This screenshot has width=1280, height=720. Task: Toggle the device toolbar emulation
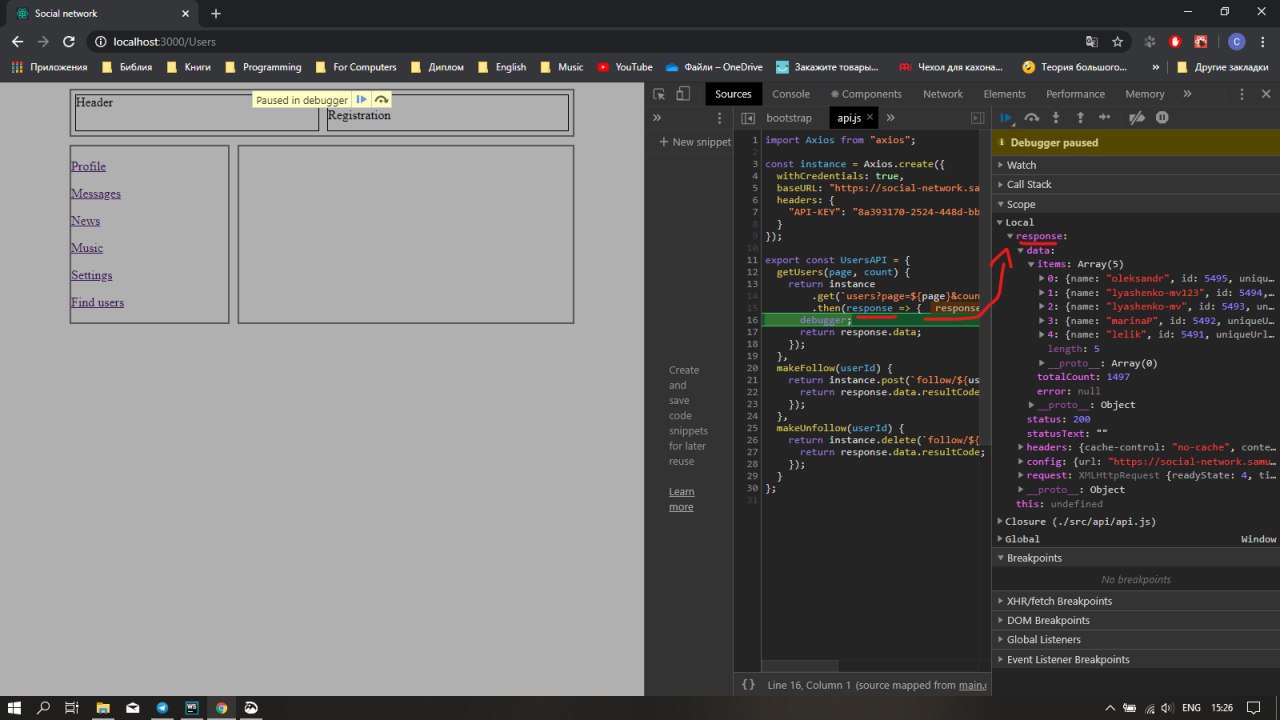(683, 94)
